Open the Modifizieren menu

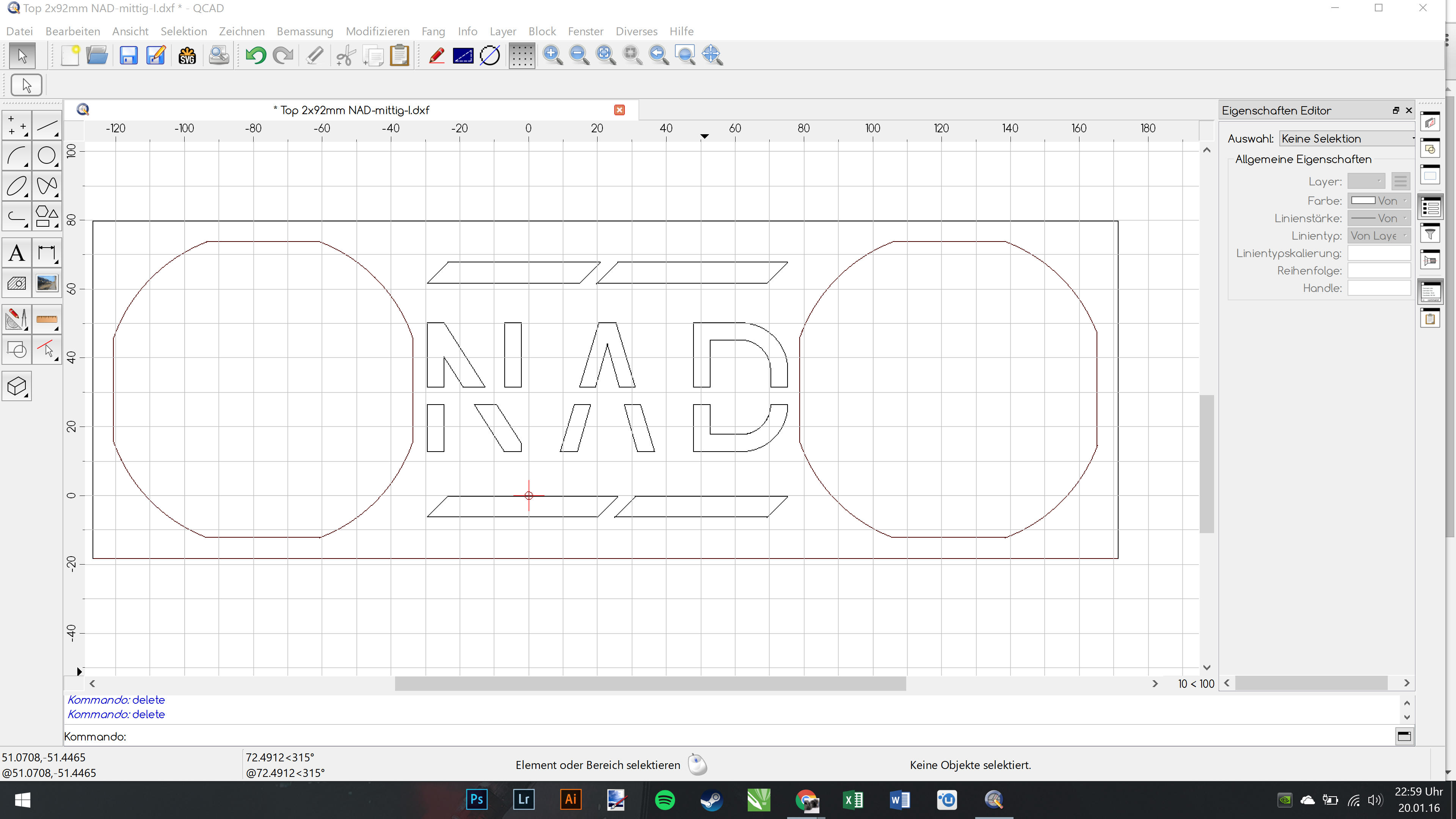[x=378, y=31]
